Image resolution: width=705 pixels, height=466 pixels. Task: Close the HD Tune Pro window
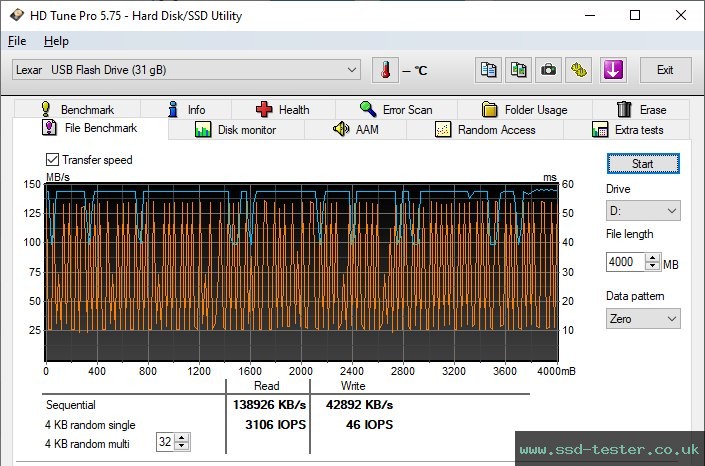pos(681,15)
